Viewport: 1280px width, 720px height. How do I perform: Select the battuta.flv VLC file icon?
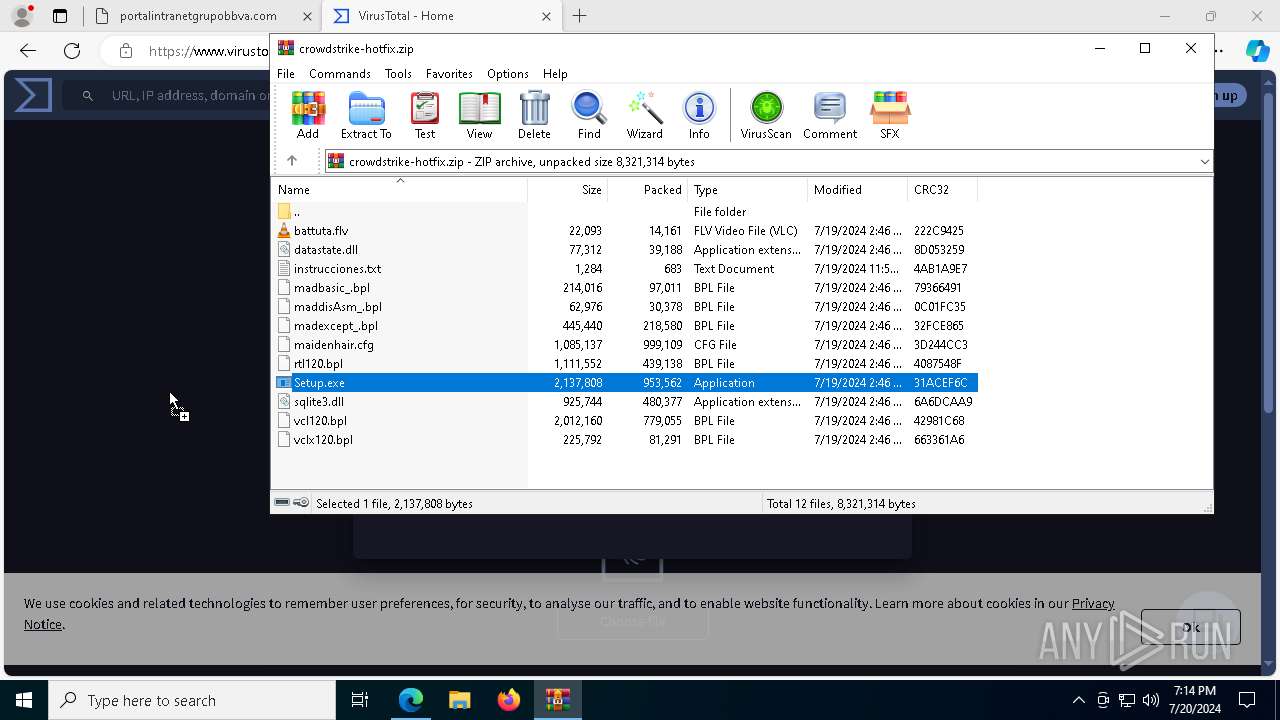(284, 231)
